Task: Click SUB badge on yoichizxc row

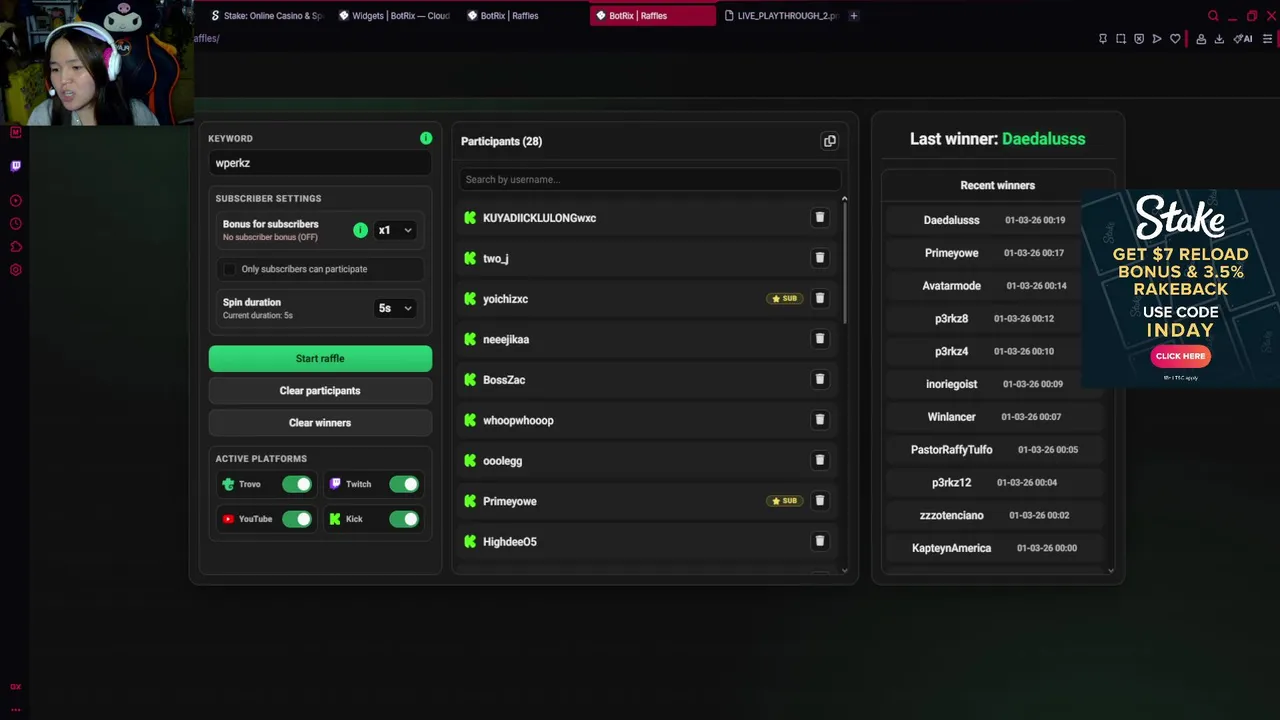Action: coord(784,299)
